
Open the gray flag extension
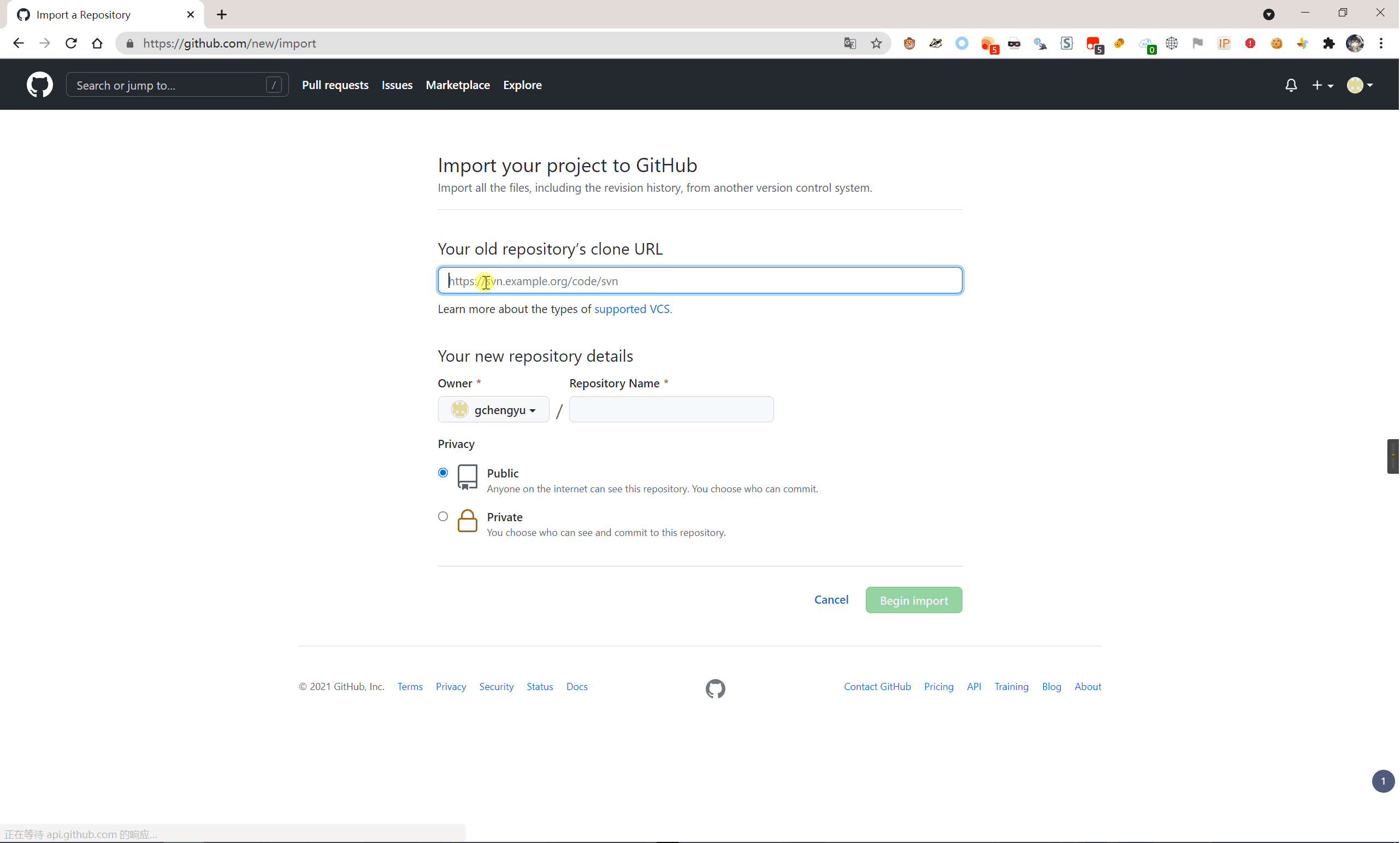click(x=1197, y=43)
